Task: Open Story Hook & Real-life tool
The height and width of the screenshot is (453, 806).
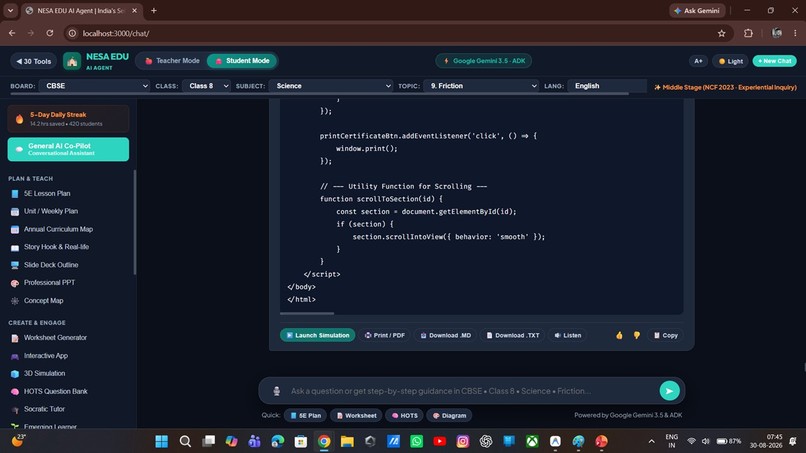Action: (x=56, y=247)
